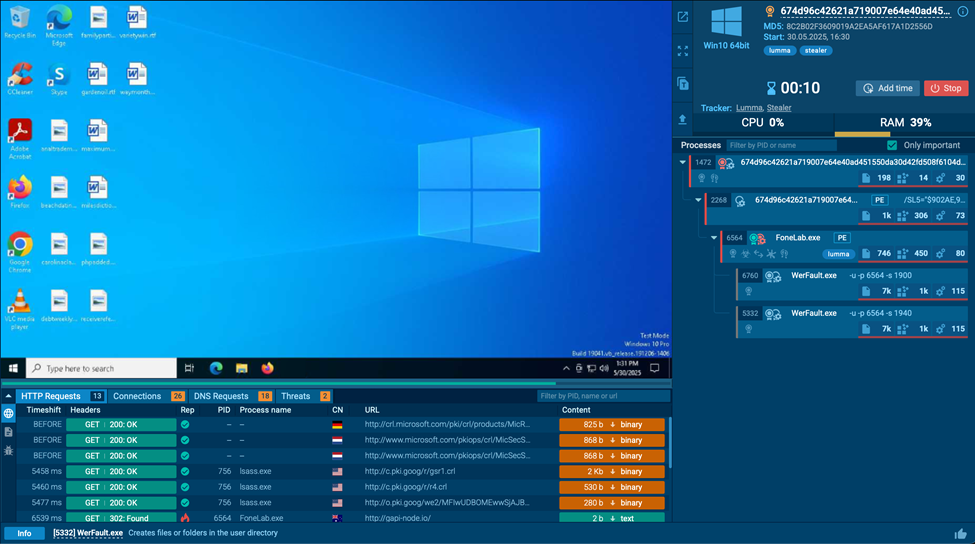Open the Stealer tracker link
Viewport: 975px width, 544px height.
[x=779, y=108]
